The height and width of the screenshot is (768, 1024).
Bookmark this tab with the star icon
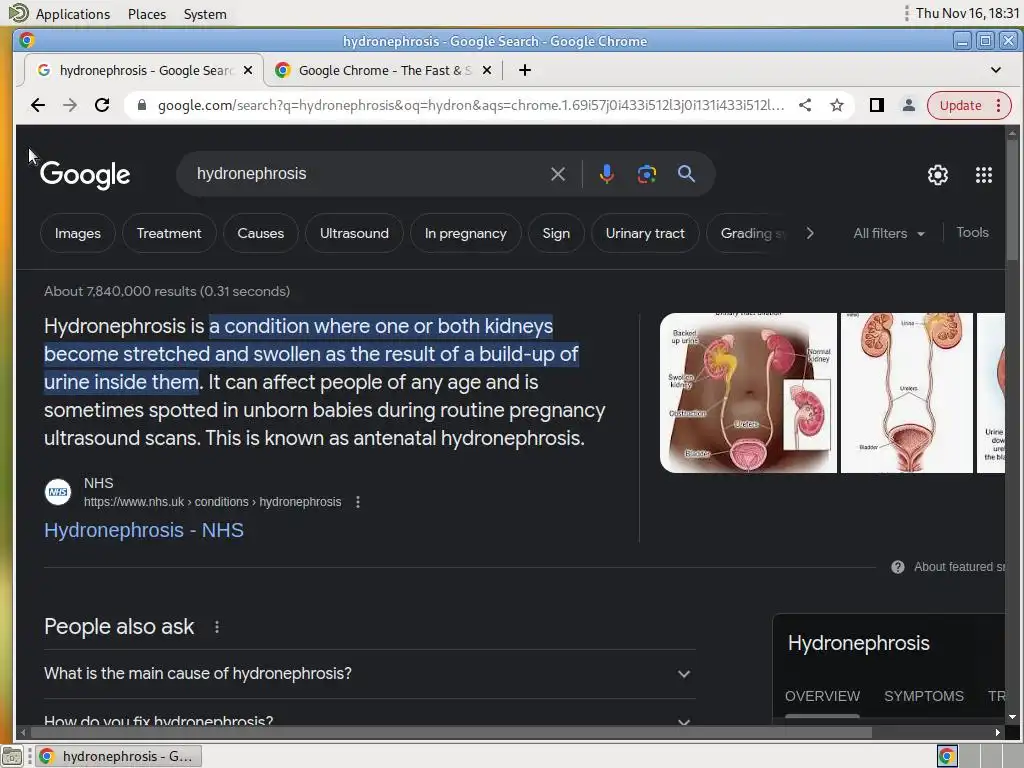pos(837,105)
